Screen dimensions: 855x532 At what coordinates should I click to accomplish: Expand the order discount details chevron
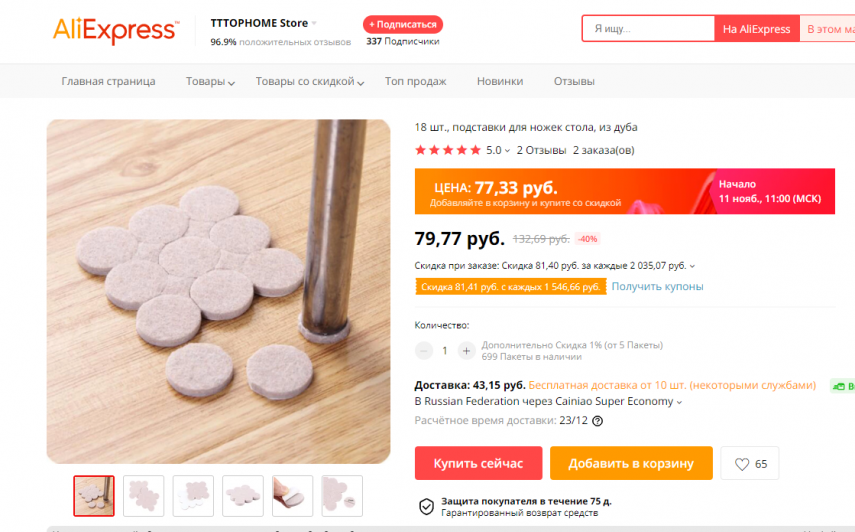(x=693, y=266)
